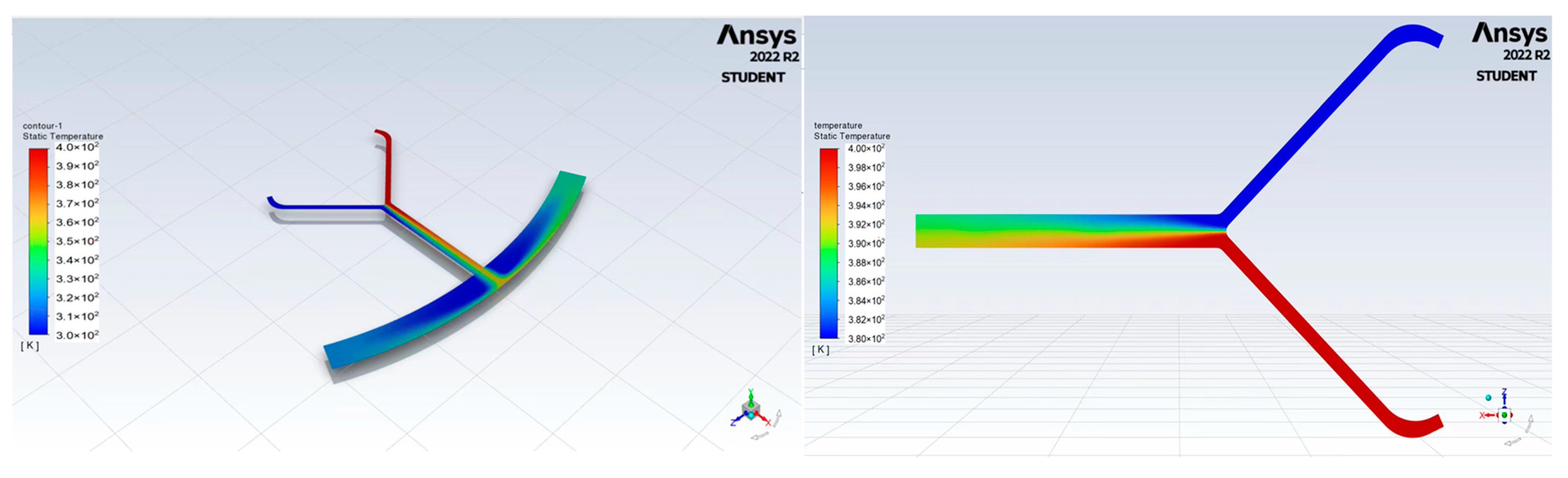
Task: Click the left view's temperature colorbar
Action: pos(38,241)
